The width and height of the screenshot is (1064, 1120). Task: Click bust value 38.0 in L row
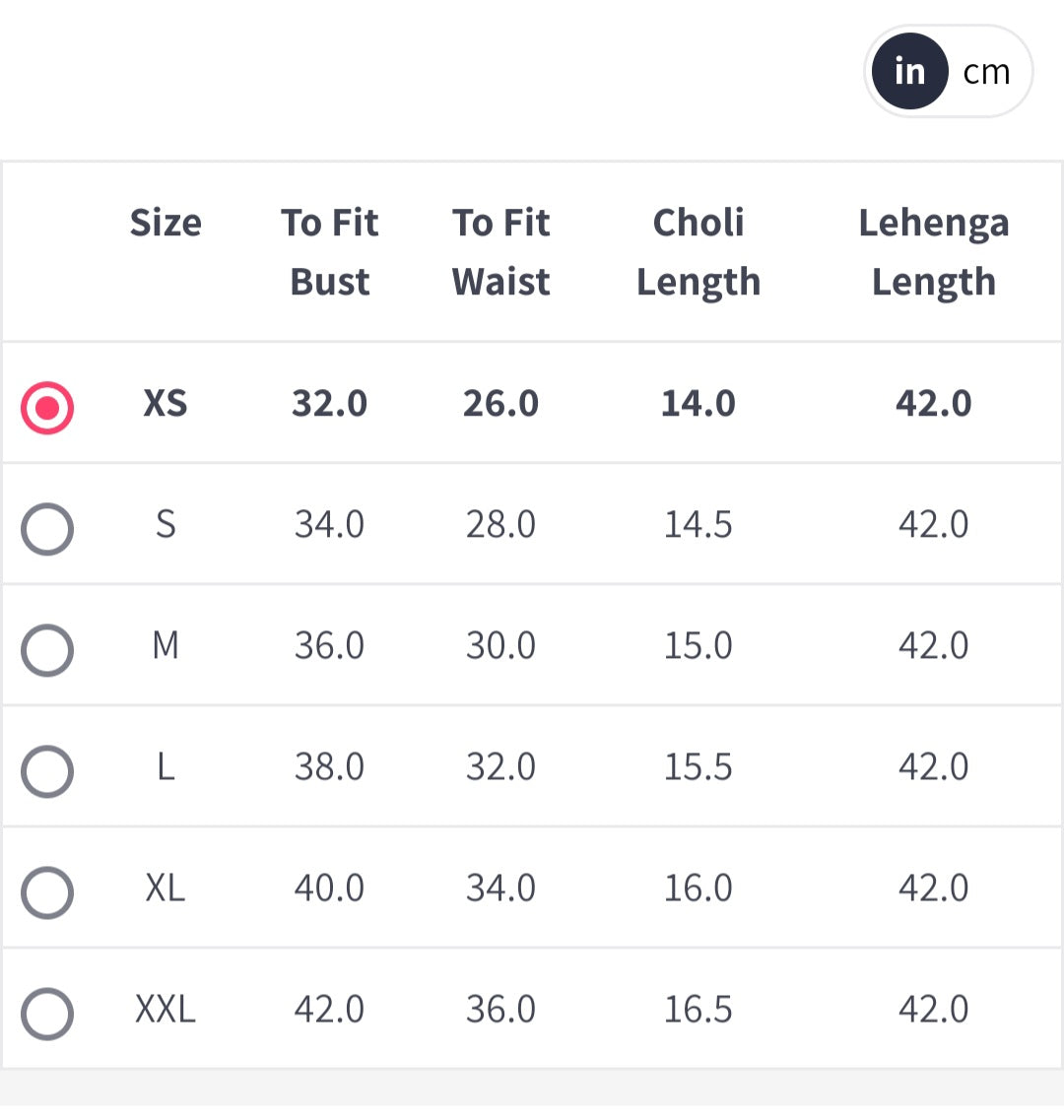pyautogui.click(x=329, y=767)
